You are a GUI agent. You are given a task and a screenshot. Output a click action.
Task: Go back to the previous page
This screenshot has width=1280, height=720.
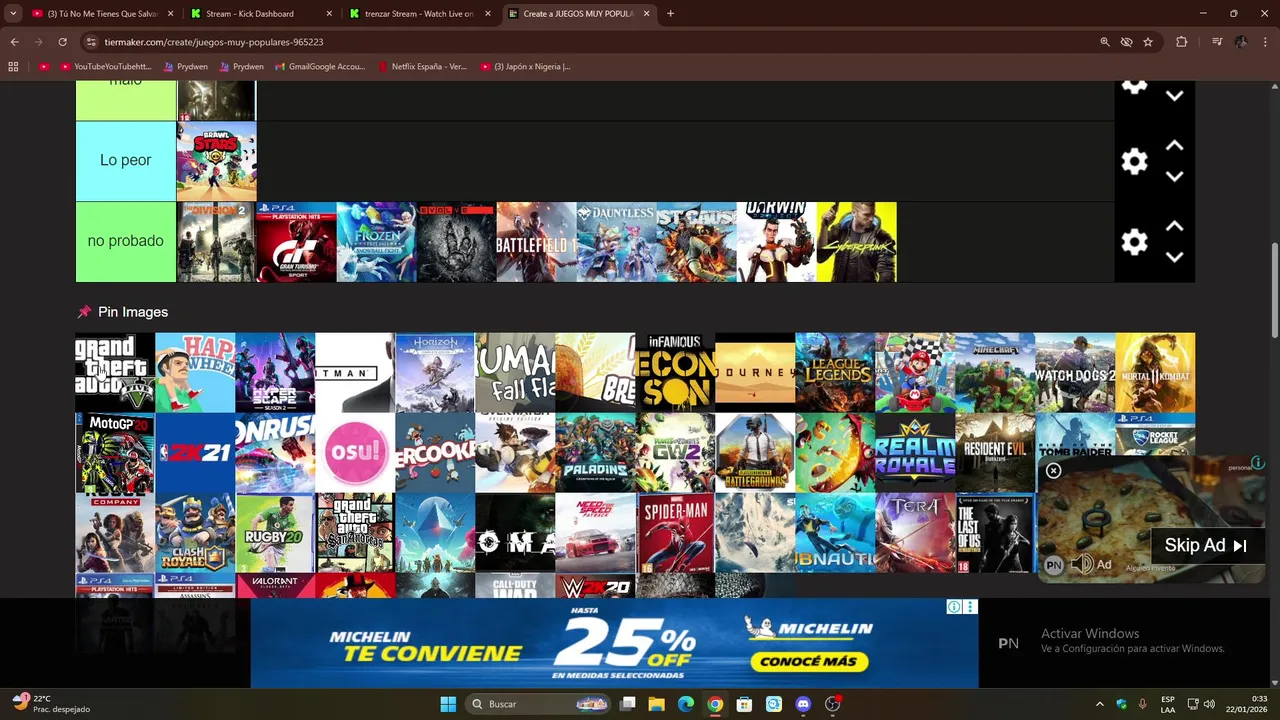14,42
